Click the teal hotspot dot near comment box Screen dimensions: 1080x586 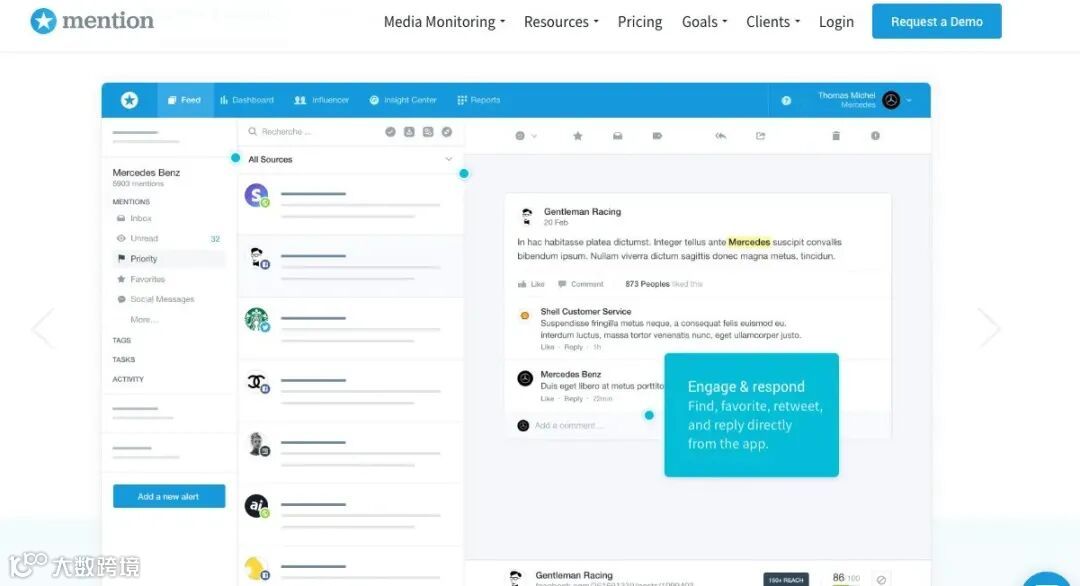click(x=649, y=415)
